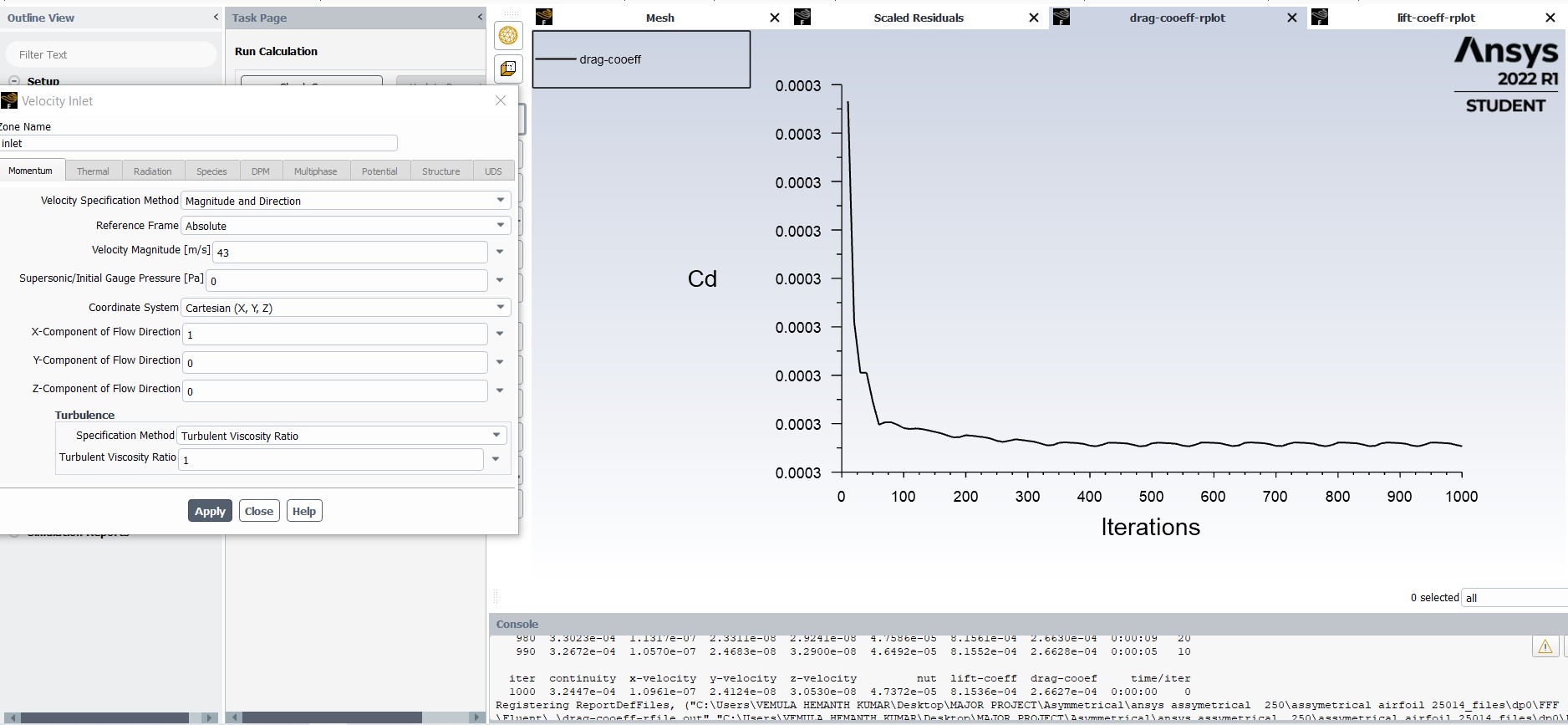Click the Fluent icon on the Velocity Inlet title

[9, 101]
